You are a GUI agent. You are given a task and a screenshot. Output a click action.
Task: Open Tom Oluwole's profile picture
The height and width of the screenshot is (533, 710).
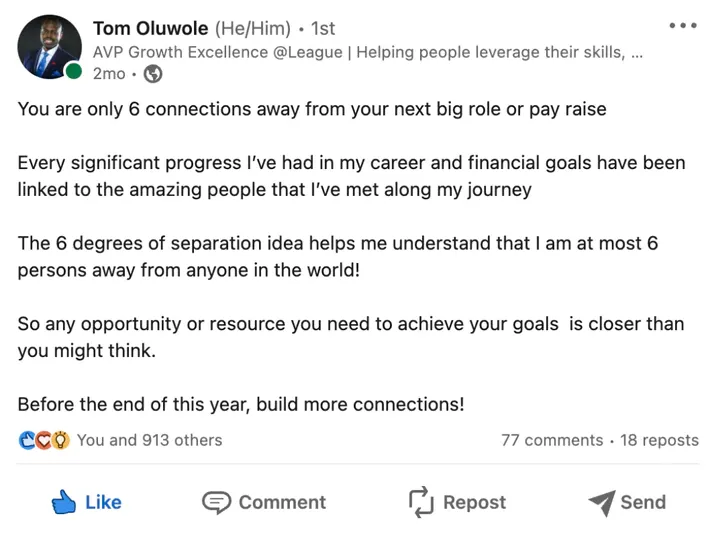click(49, 47)
